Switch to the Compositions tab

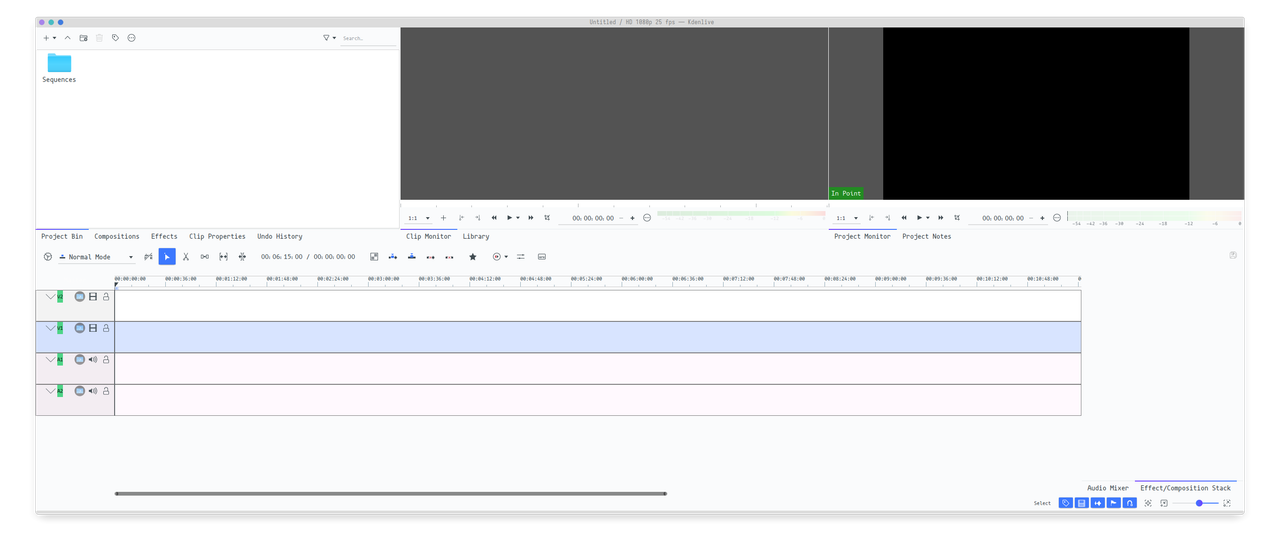pos(117,236)
